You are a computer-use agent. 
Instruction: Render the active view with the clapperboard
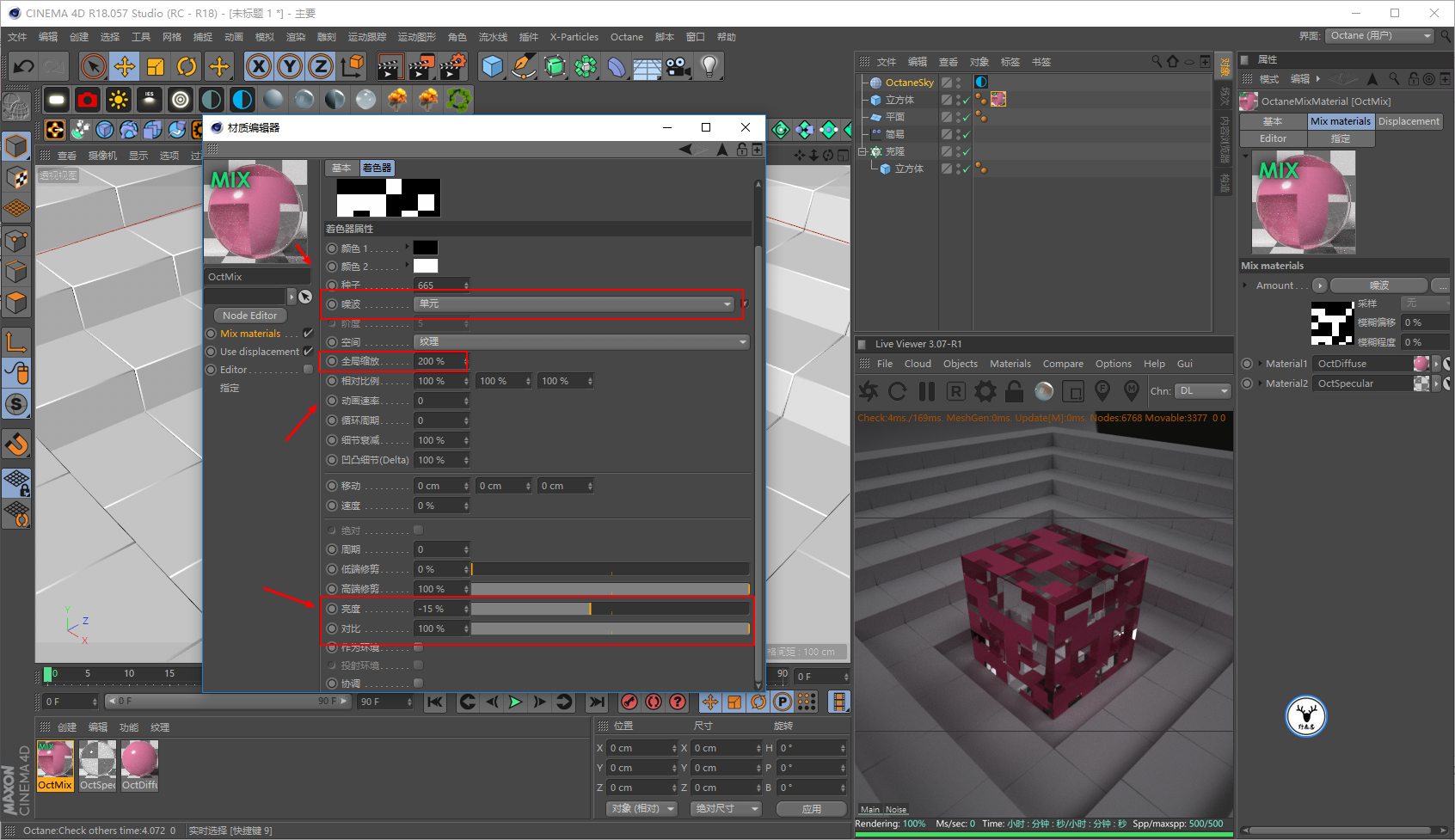pyautogui.click(x=390, y=66)
